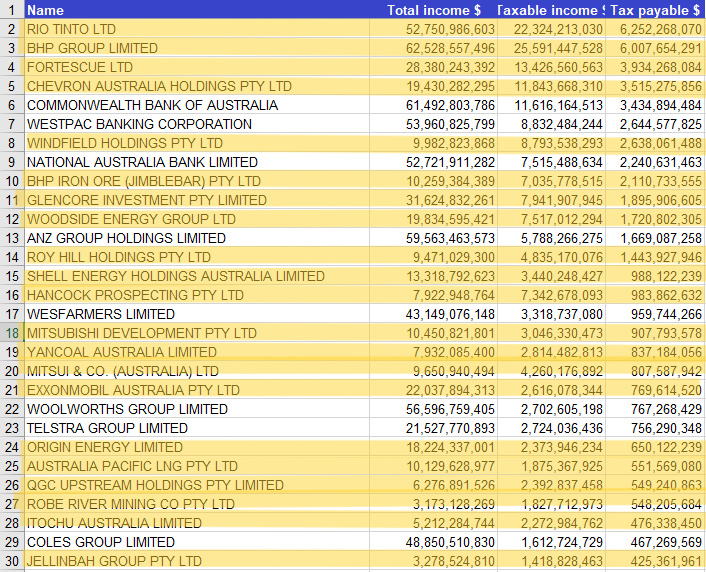Select the Total income $ header cell
Image resolution: width=706 pixels, height=572 pixels.
pyautogui.click(x=433, y=10)
